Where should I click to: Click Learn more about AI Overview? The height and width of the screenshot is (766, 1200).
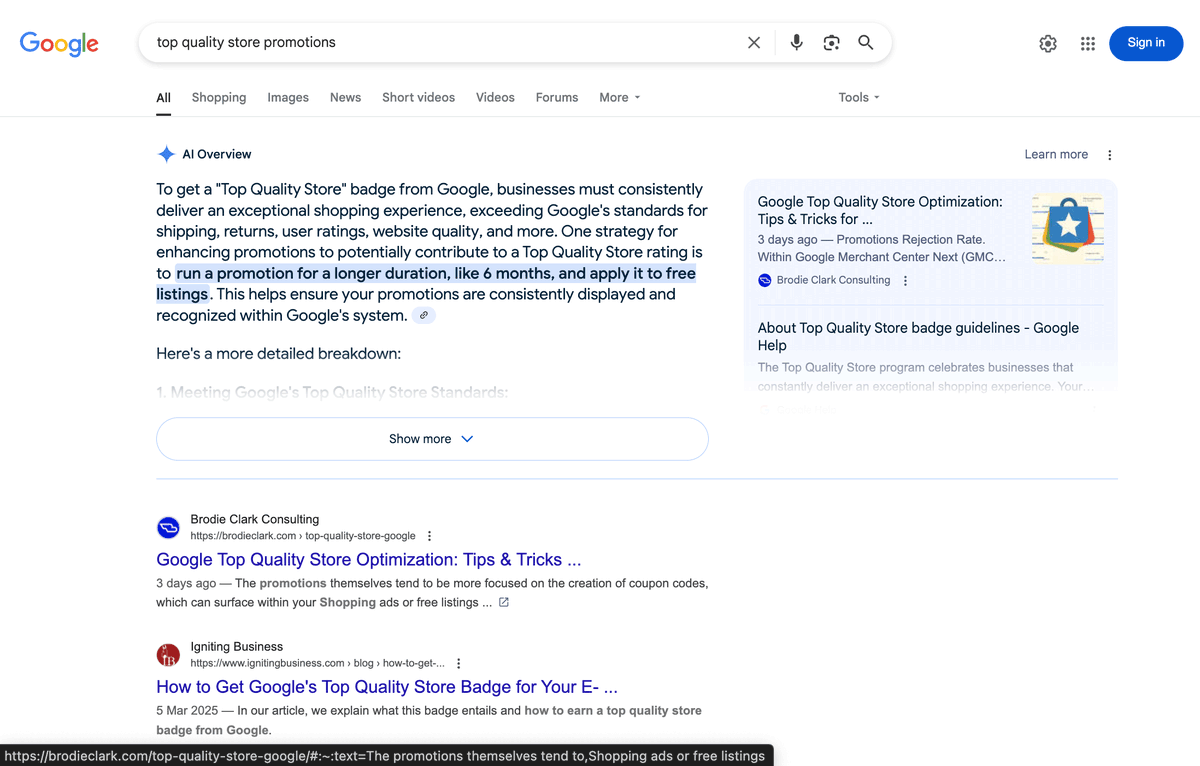(x=1056, y=155)
